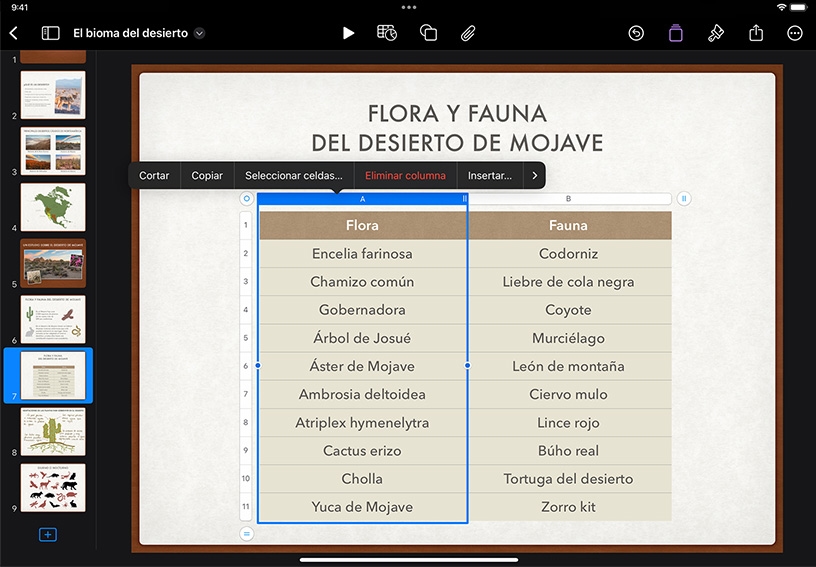Tap the Atriplex hymenelytra cell

[363, 422]
